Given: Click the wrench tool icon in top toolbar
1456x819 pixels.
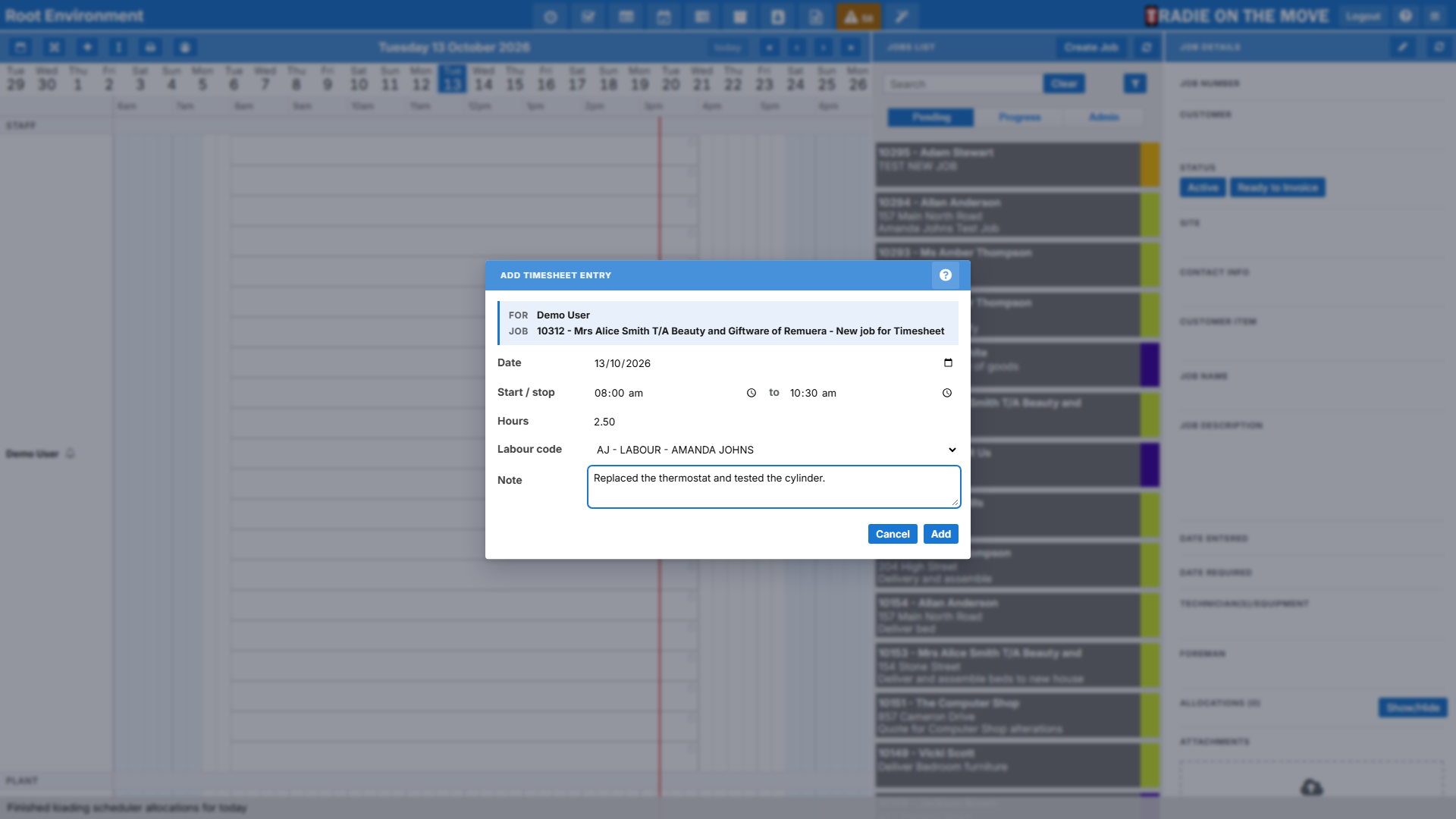Looking at the screenshot, I should (x=902, y=17).
